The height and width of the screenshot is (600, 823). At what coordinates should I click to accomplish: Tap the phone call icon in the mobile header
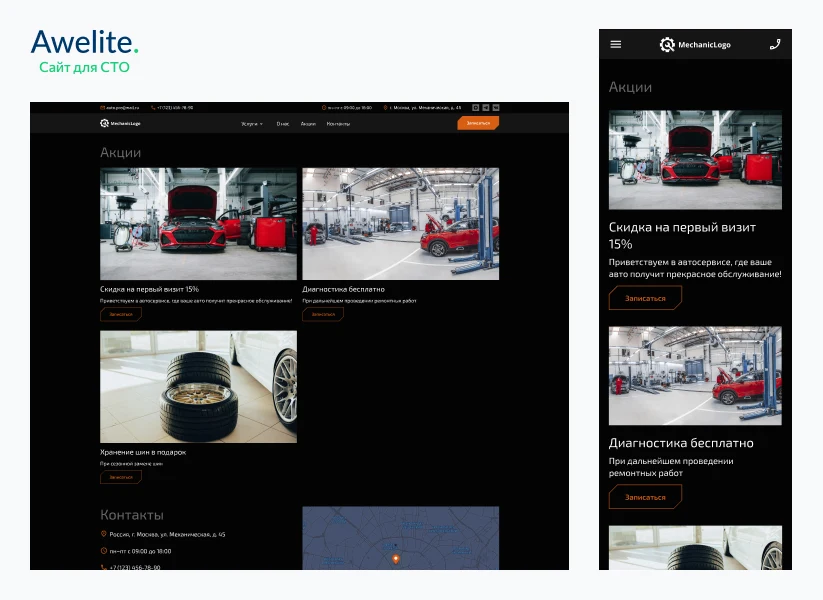775,45
